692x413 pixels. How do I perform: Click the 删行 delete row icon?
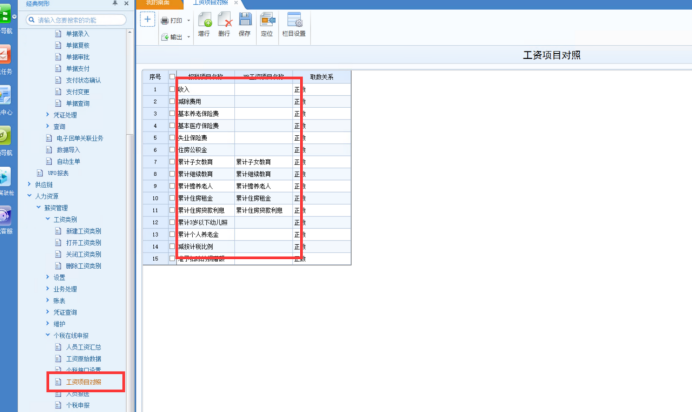224,20
